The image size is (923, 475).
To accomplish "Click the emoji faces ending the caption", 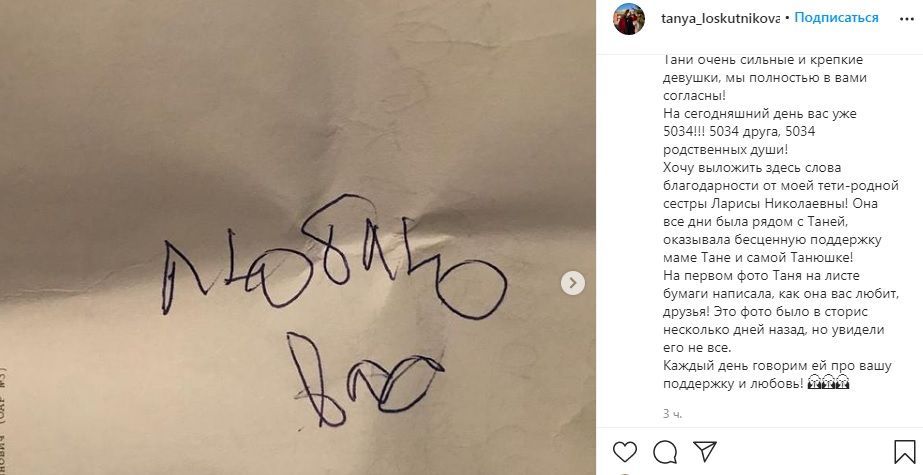I will (x=828, y=383).
